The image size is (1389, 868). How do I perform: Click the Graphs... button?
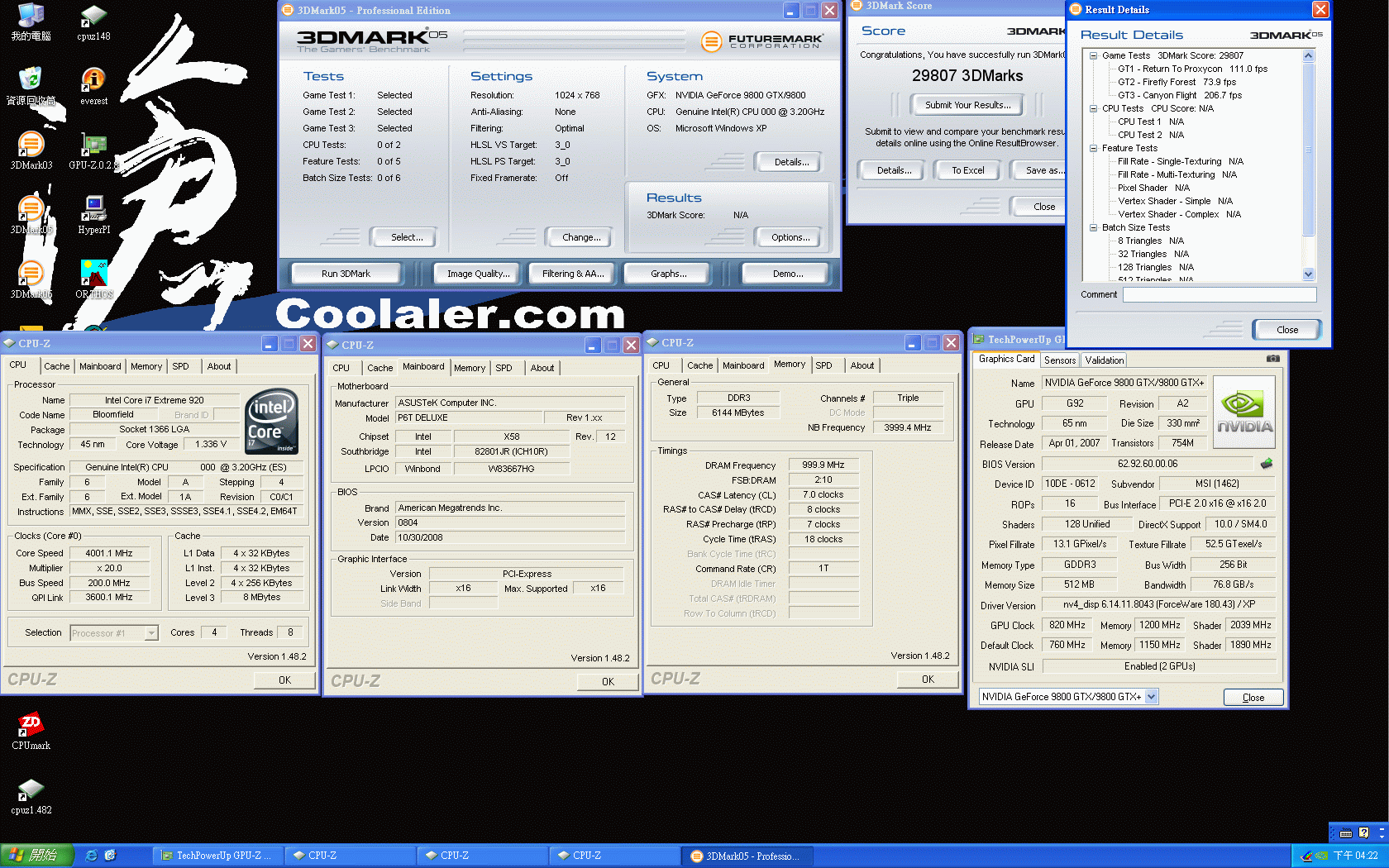tap(668, 274)
